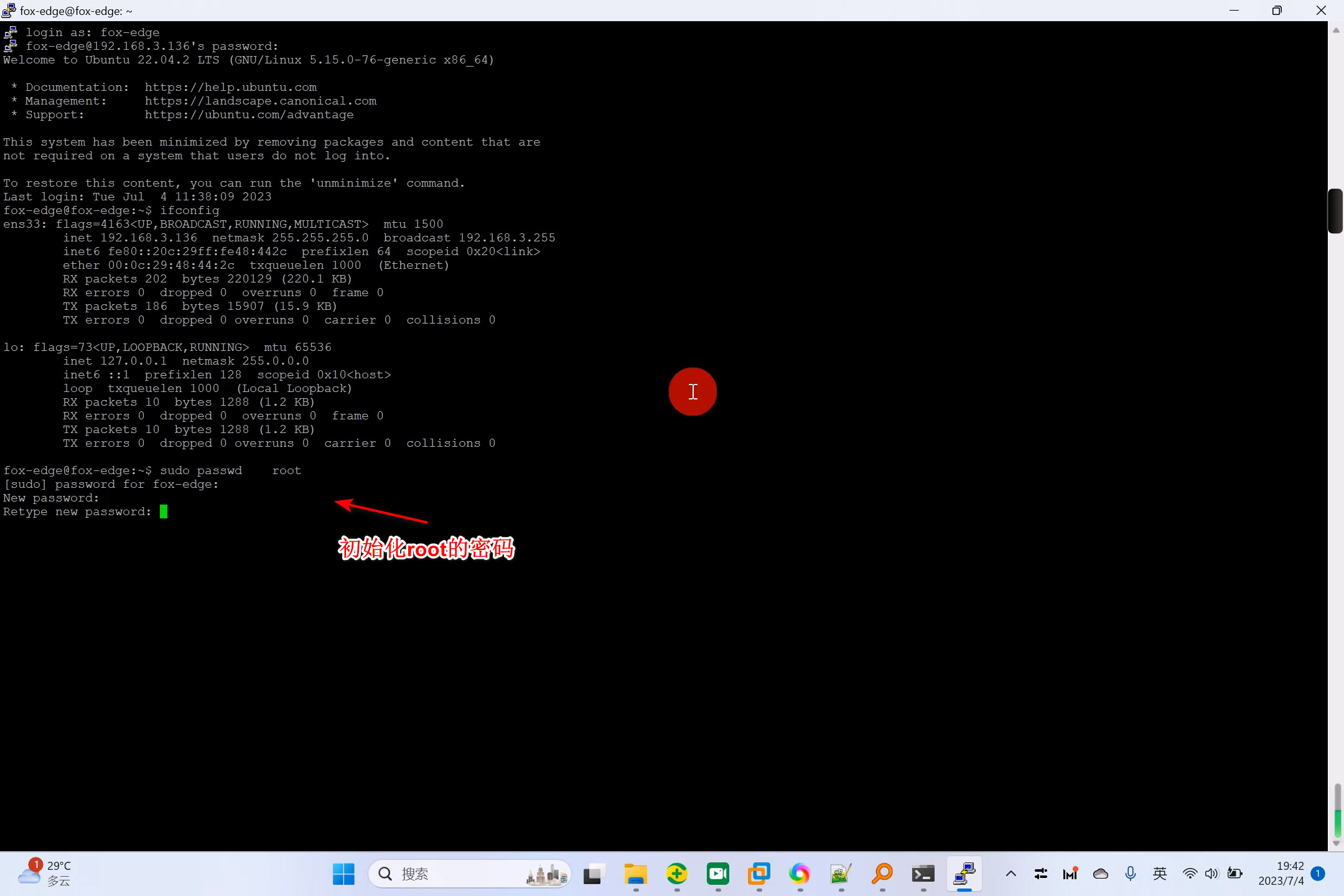Image resolution: width=1344 pixels, height=896 pixels.
Task: Click the 'mtu 65536' text
Action: [298, 347]
